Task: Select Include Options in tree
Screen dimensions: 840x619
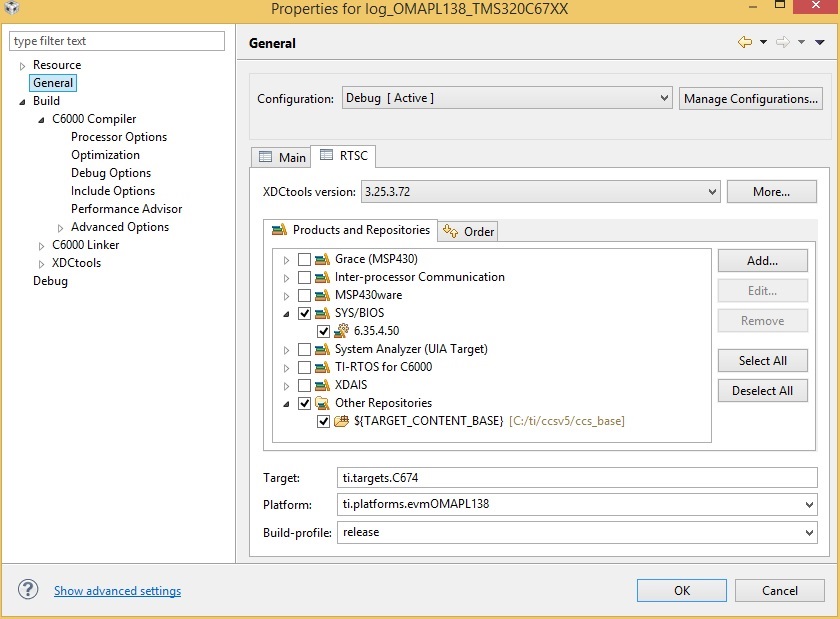Action: click(x=113, y=191)
